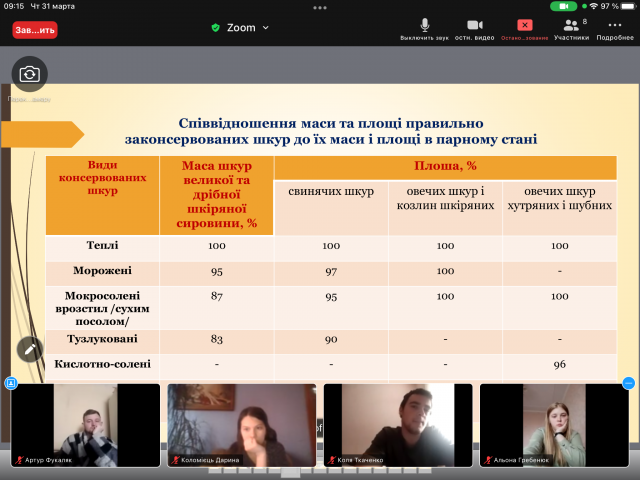Image resolution: width=640 pixels, height=480 pixels.
Task: Stop screen sharing with red button
Action: pyautogui.click(x=524, y=28)
